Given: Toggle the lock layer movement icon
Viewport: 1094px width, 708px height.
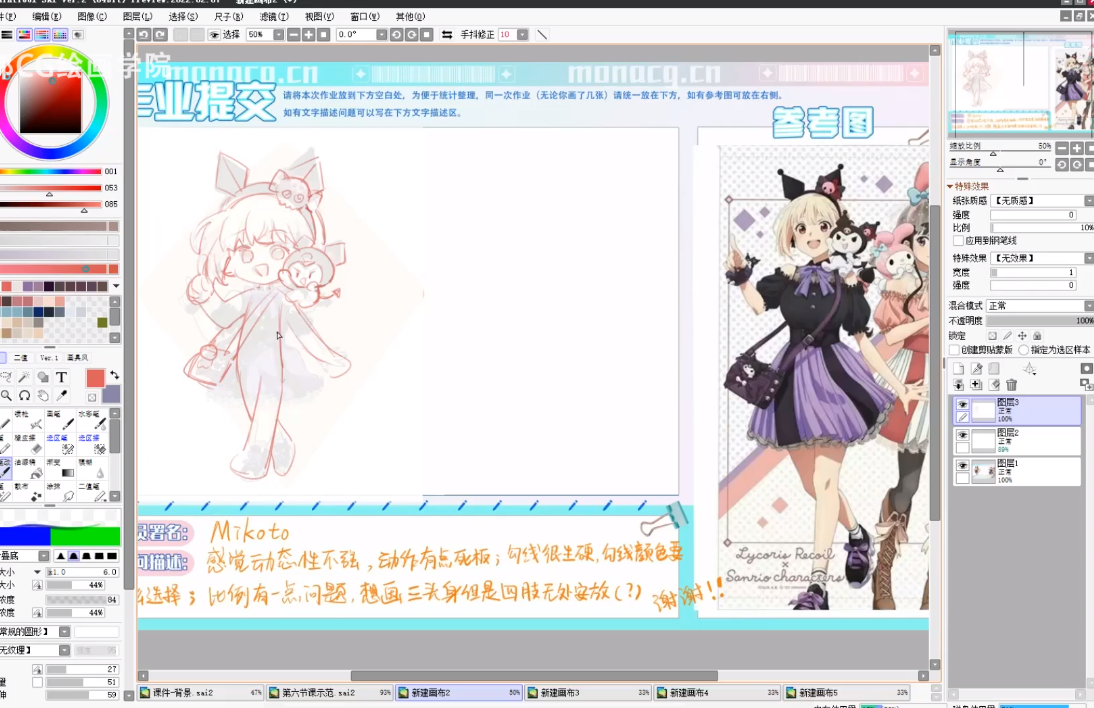Looking at the screenshot, I should click(x=1022, y=336).
